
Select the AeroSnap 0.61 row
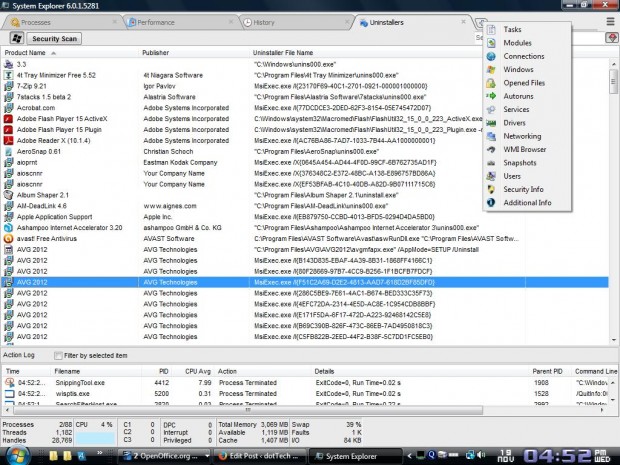coord(304,151)
